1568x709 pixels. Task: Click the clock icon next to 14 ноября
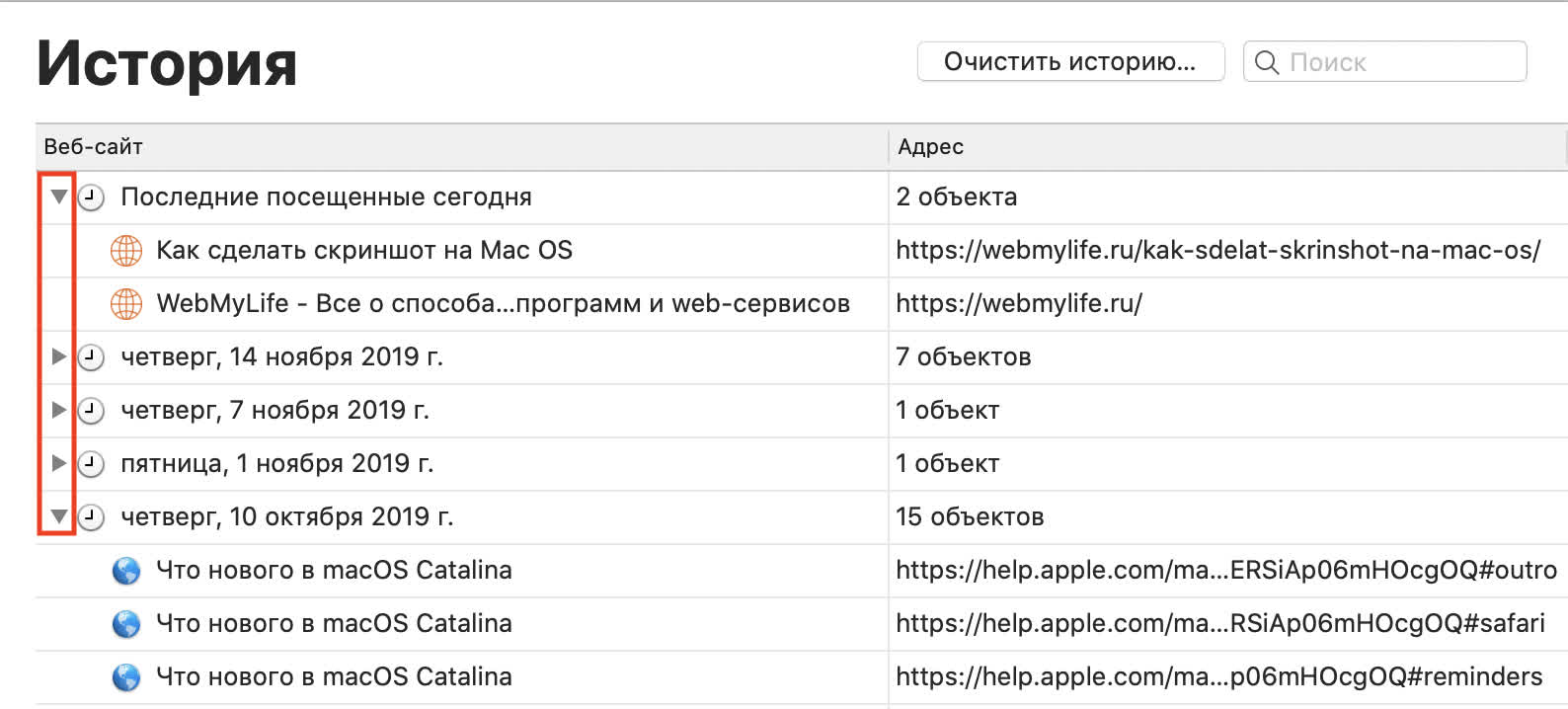click(x=91, y=357)
